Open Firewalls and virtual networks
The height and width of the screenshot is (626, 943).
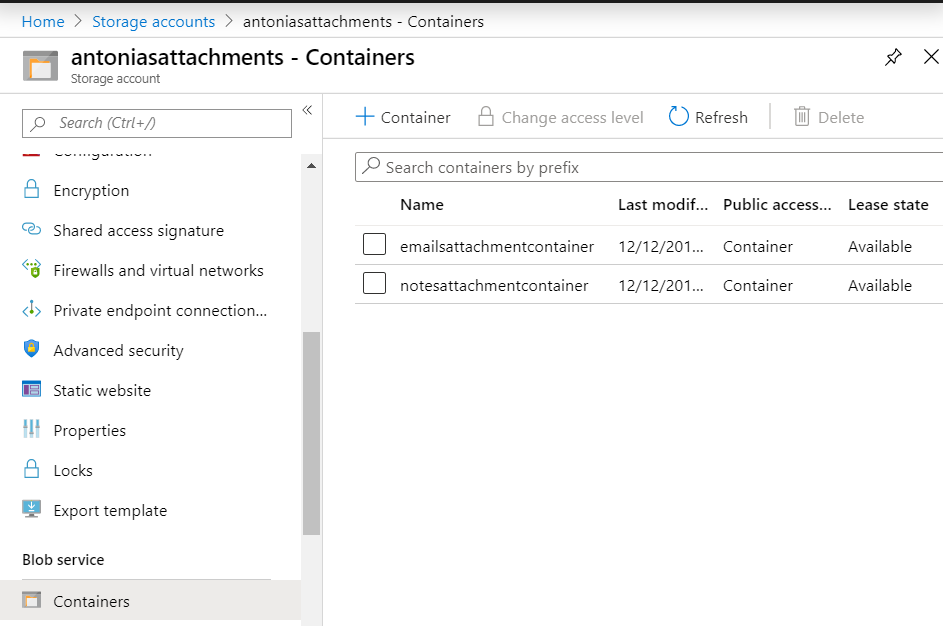[x=161, y=270]
